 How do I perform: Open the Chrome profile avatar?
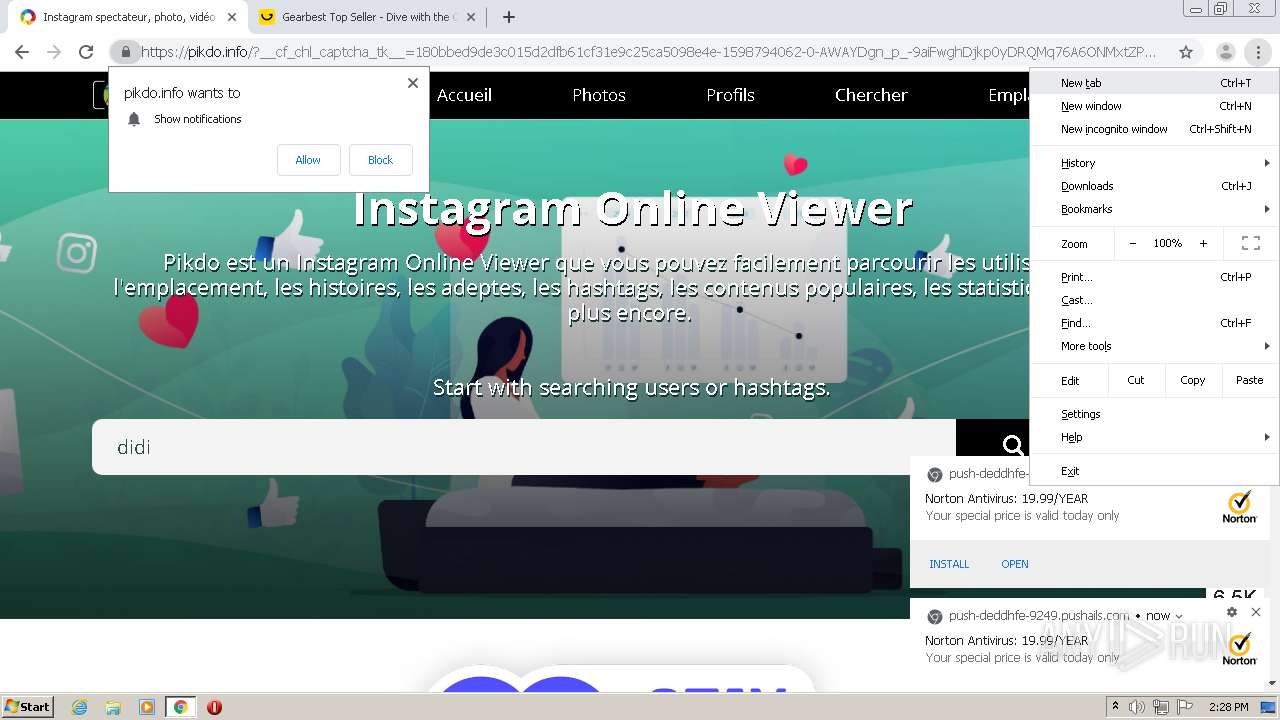tap(1225, 52)
